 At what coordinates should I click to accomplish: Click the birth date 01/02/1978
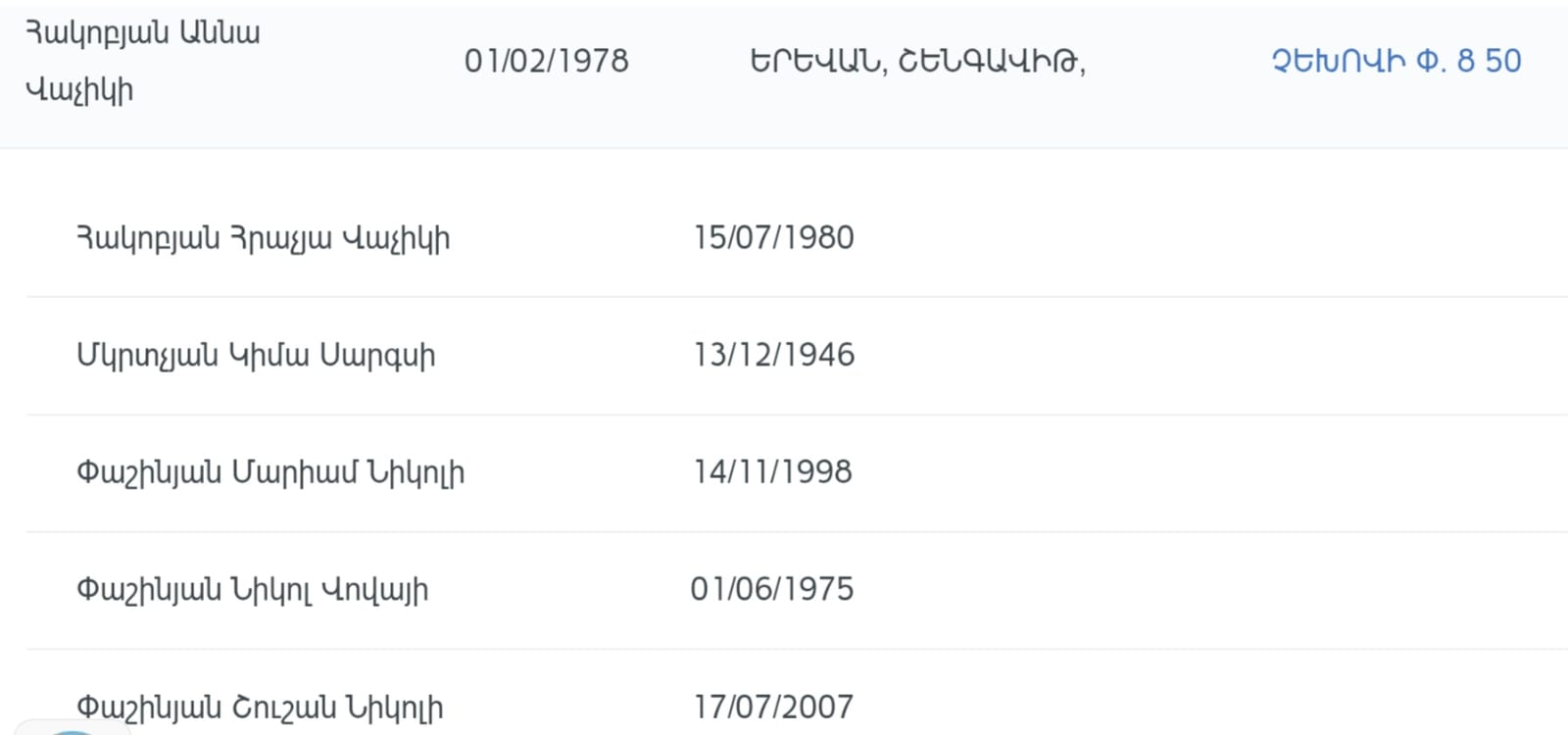pos(546,62)
